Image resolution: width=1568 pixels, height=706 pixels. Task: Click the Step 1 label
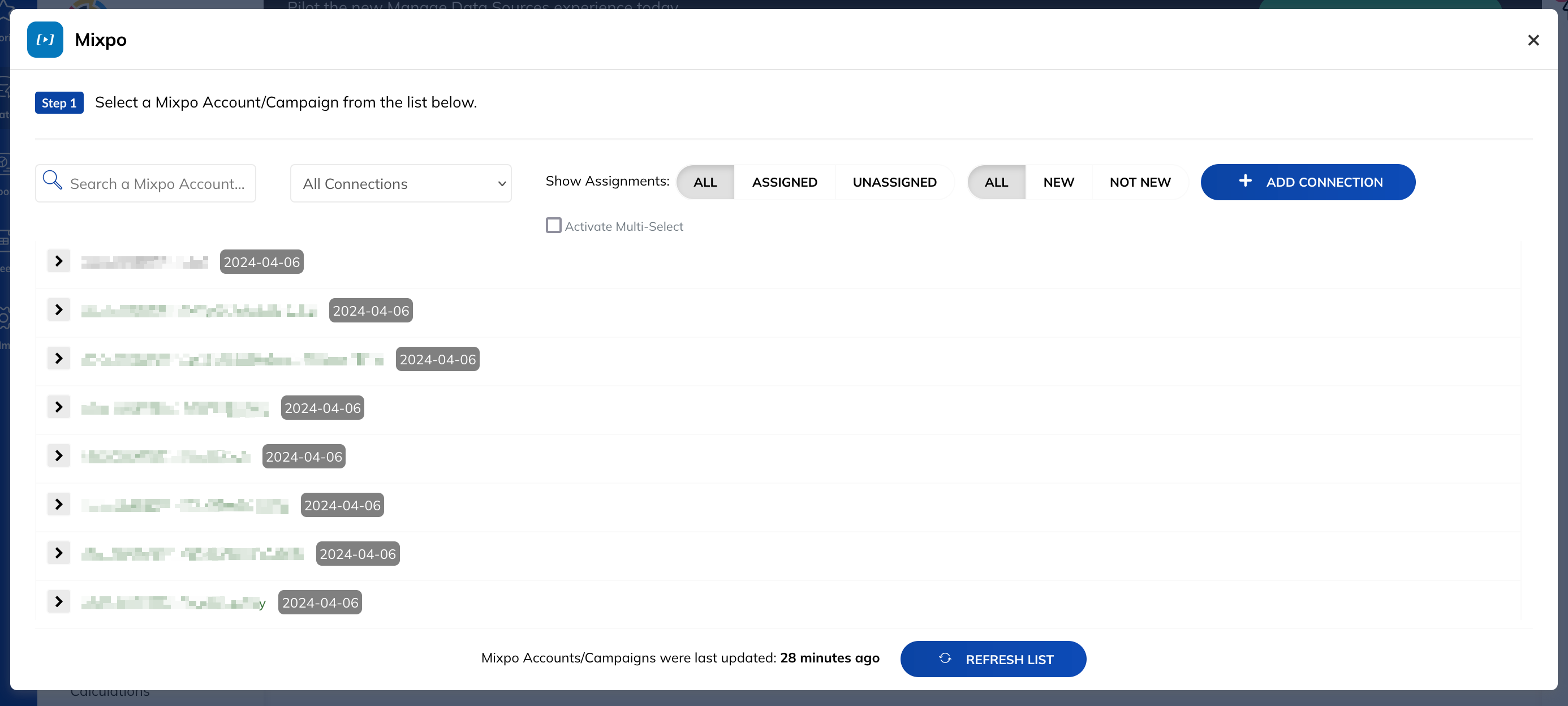click(x=59, y=103)
